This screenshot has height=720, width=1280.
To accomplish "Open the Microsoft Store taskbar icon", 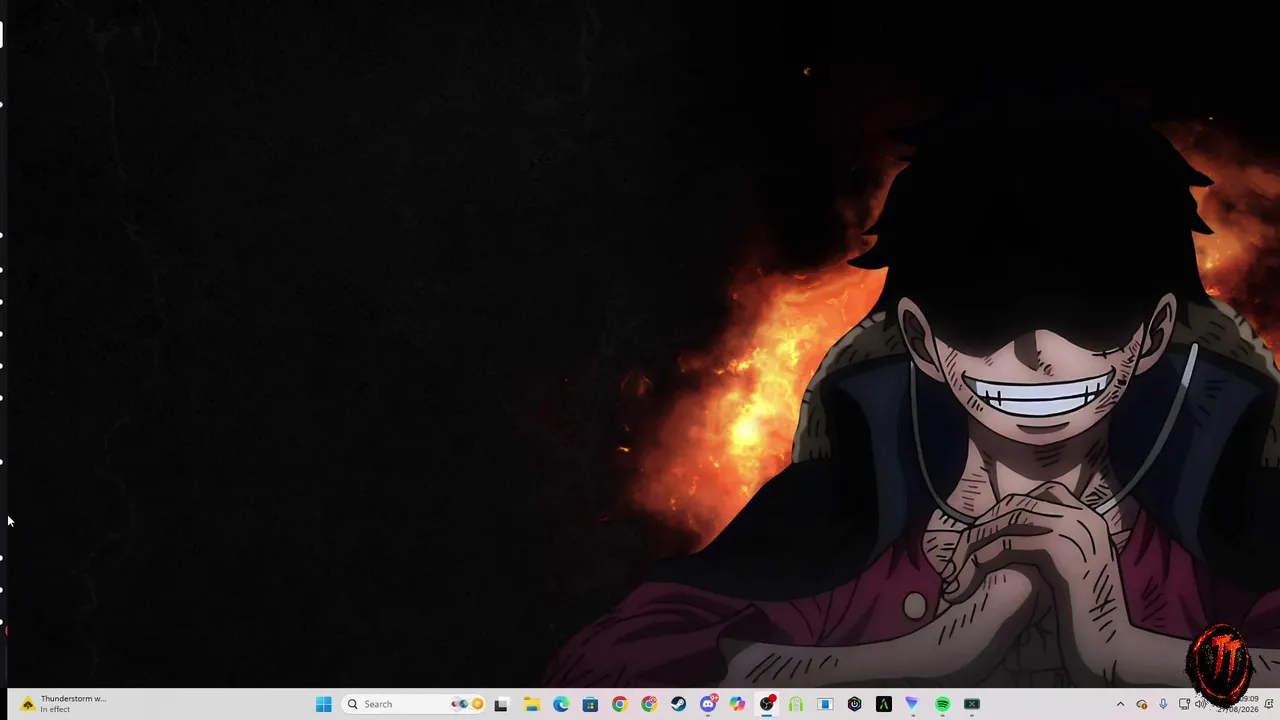I will [590, 704].
